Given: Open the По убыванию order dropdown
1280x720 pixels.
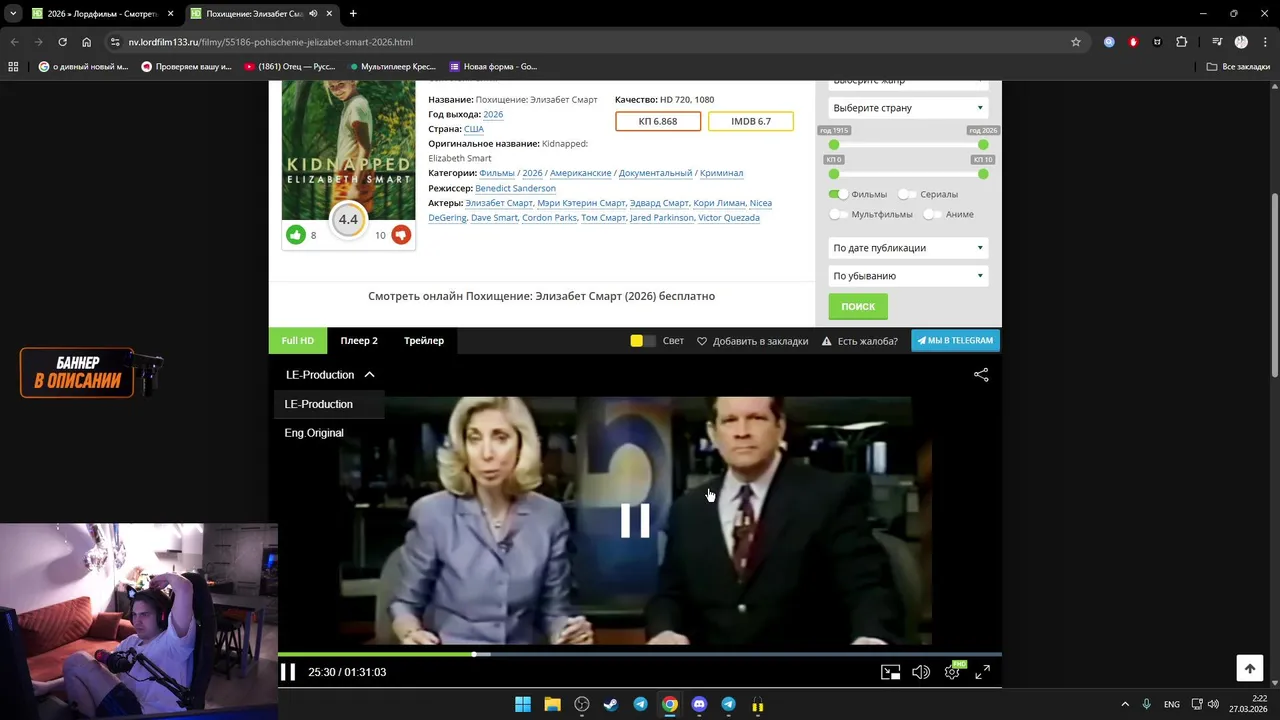Looking at the screenshot, I should click(x=908, y=276).
